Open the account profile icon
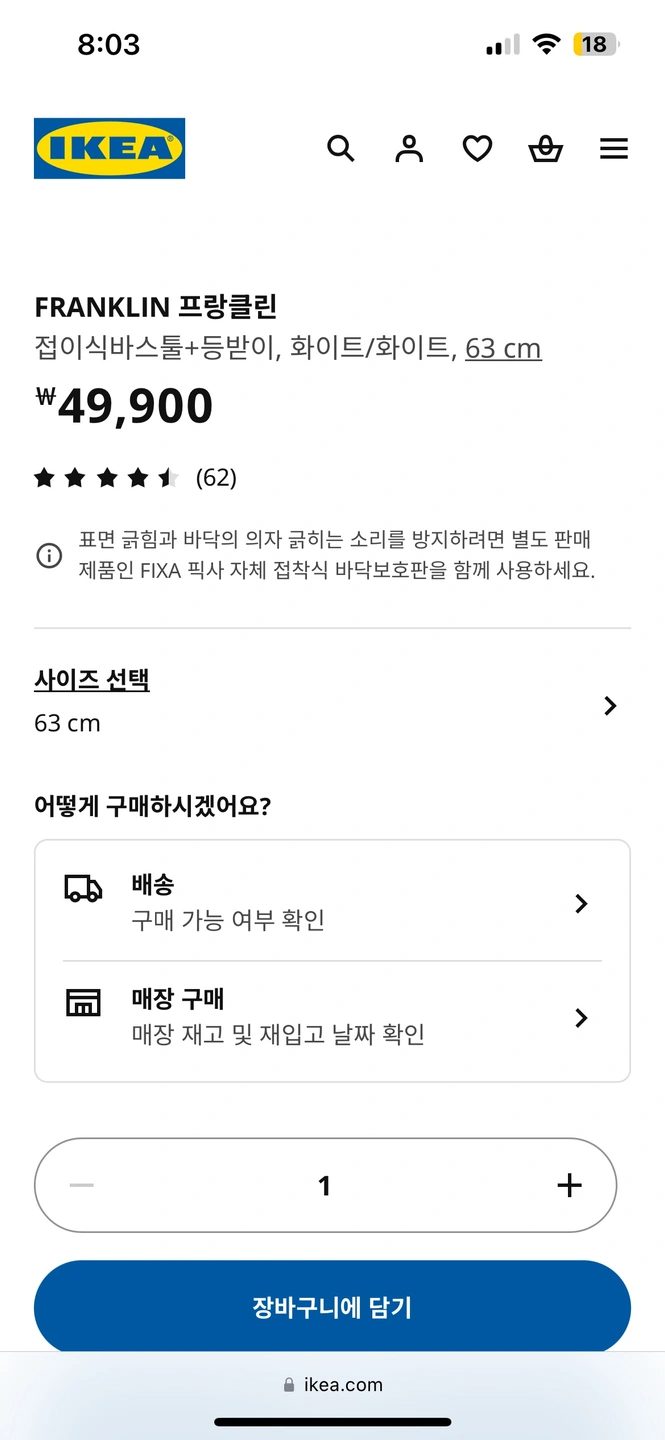This screenshot has width=665, height=1440. point(409,149)
